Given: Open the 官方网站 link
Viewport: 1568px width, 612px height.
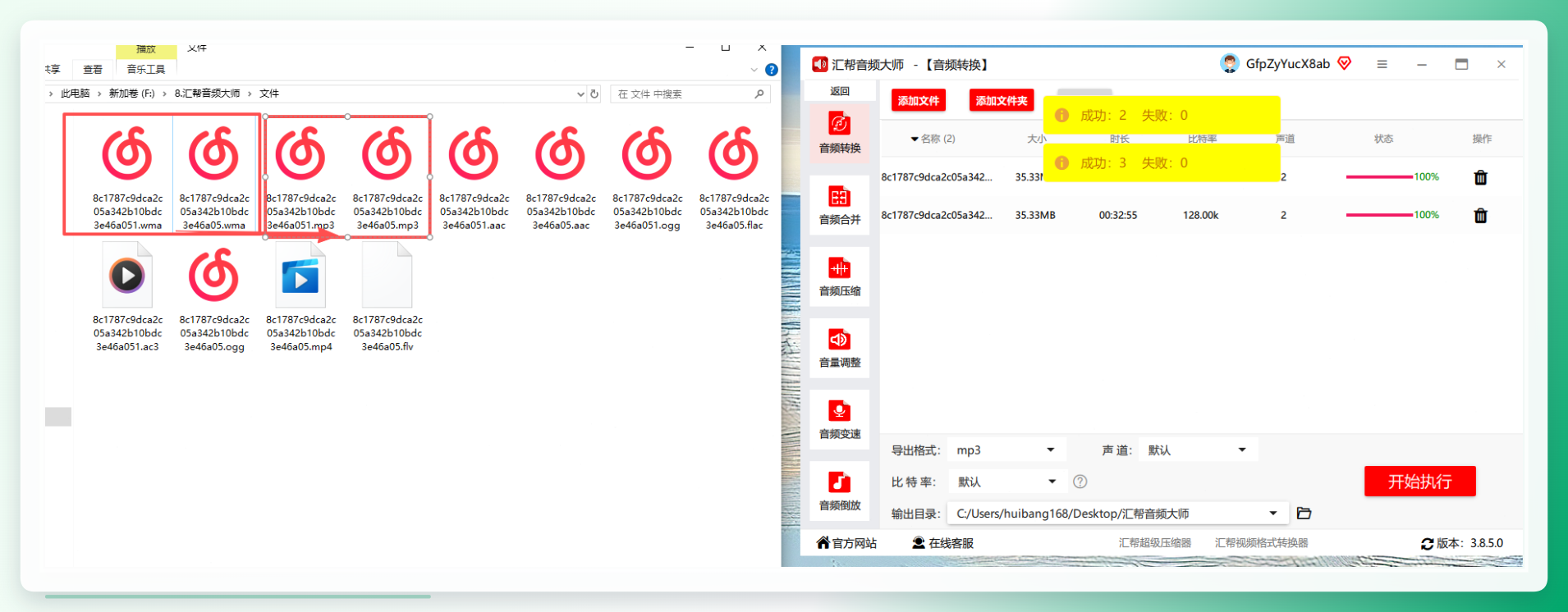Looking at the screenshot, I should point(846,543).
